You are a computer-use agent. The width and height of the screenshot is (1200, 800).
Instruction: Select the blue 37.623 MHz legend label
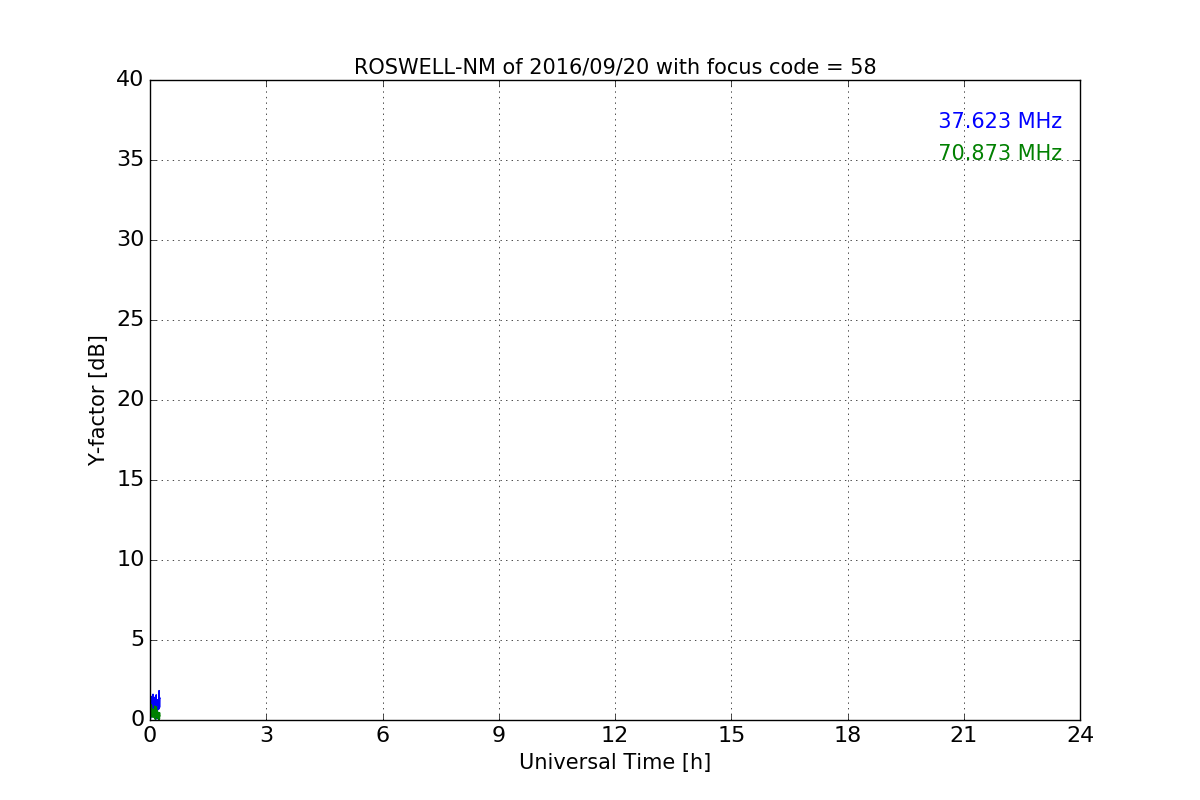[1000, 121]
